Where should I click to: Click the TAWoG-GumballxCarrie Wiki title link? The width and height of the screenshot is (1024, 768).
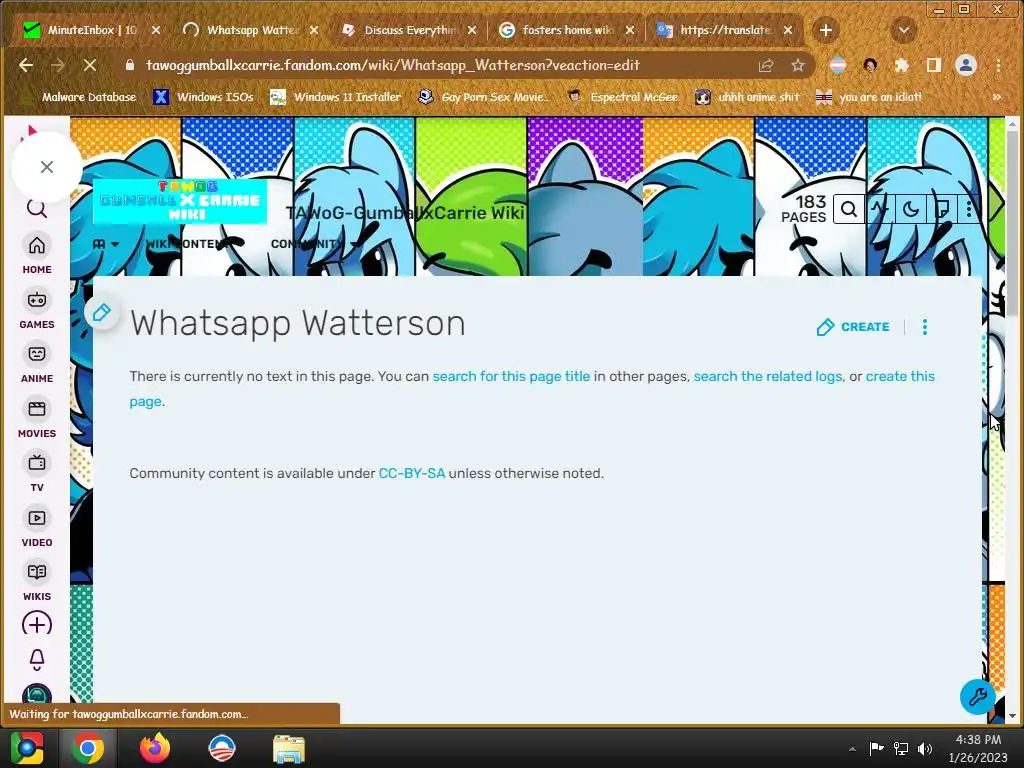tap(405, 212)
